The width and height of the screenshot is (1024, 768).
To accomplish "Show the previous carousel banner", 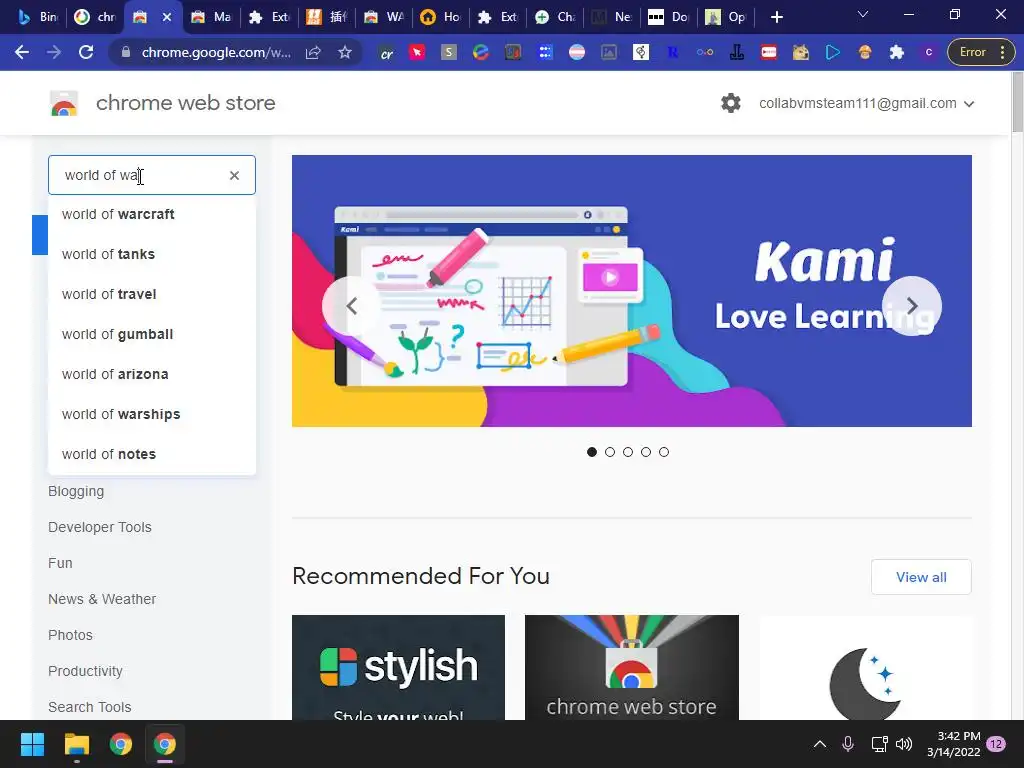I will point(351,306).
